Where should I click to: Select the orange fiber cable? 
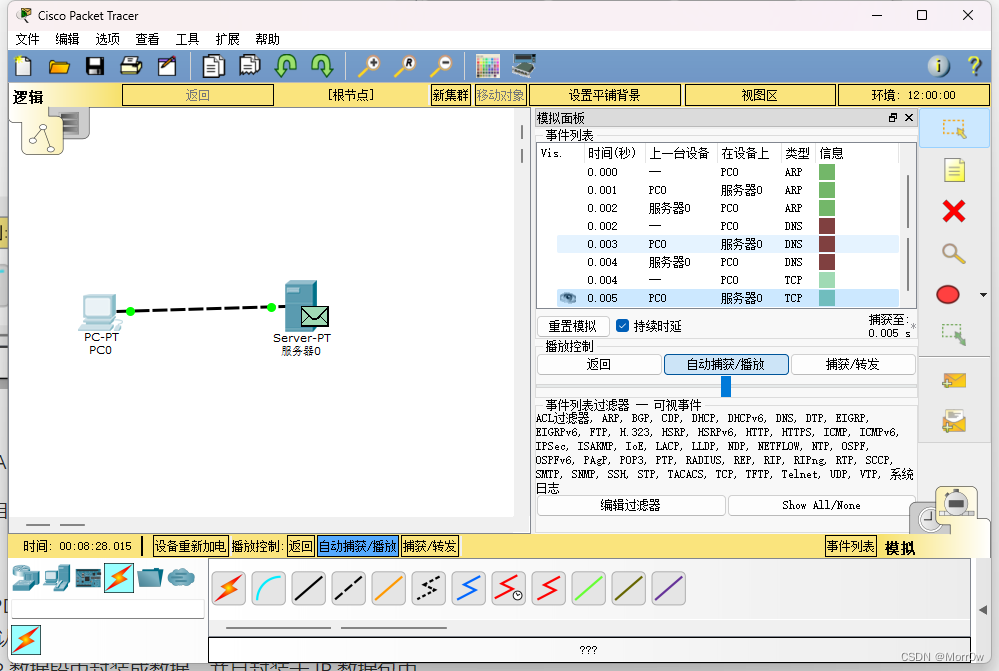(389, 588)
